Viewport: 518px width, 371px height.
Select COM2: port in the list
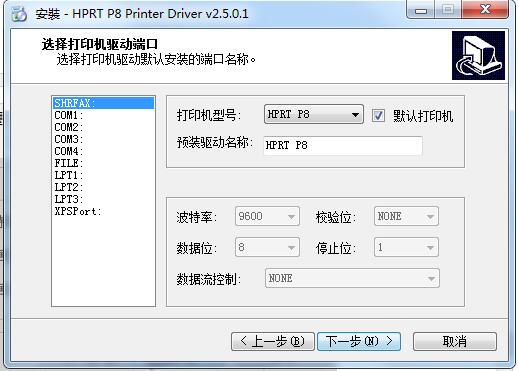click(x=103, y=127)
